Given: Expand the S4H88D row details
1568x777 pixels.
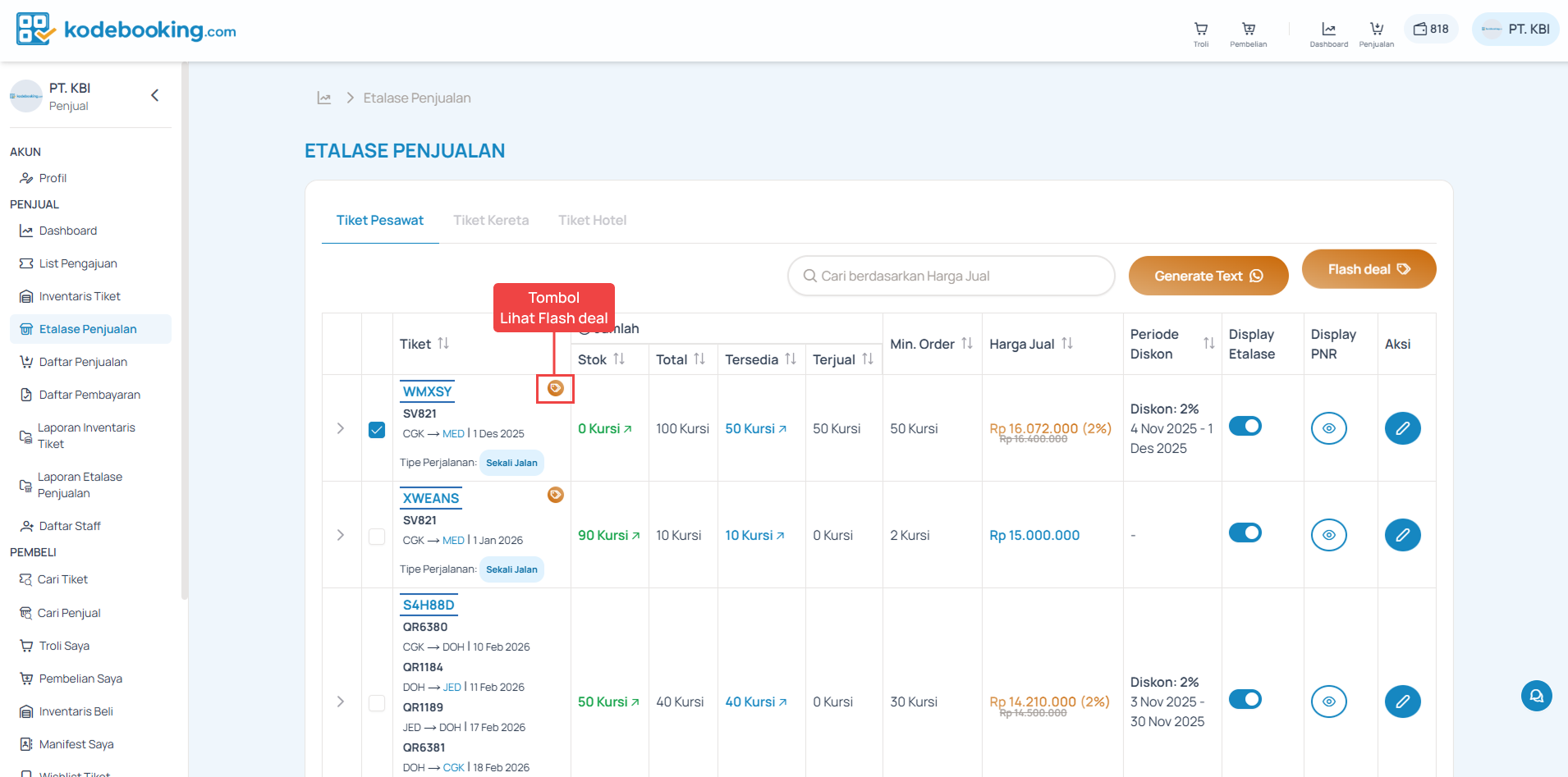Looking at the screenshot, I should coord(341,702).
